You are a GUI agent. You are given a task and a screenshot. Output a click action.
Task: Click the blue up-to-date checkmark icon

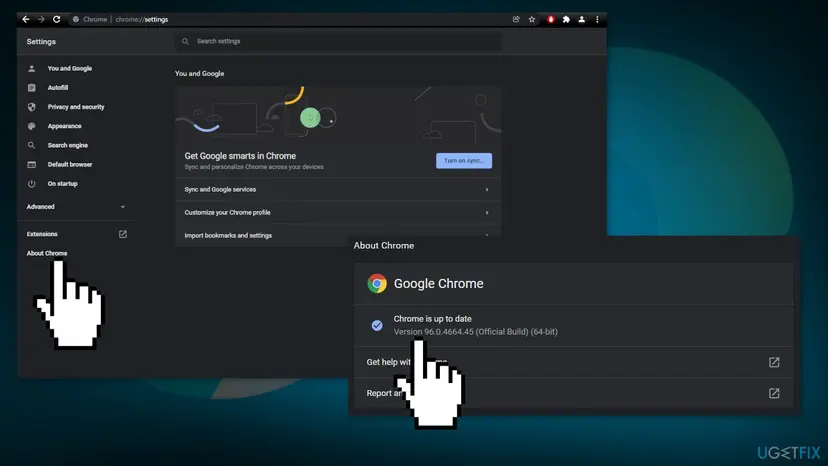[377, 325]
